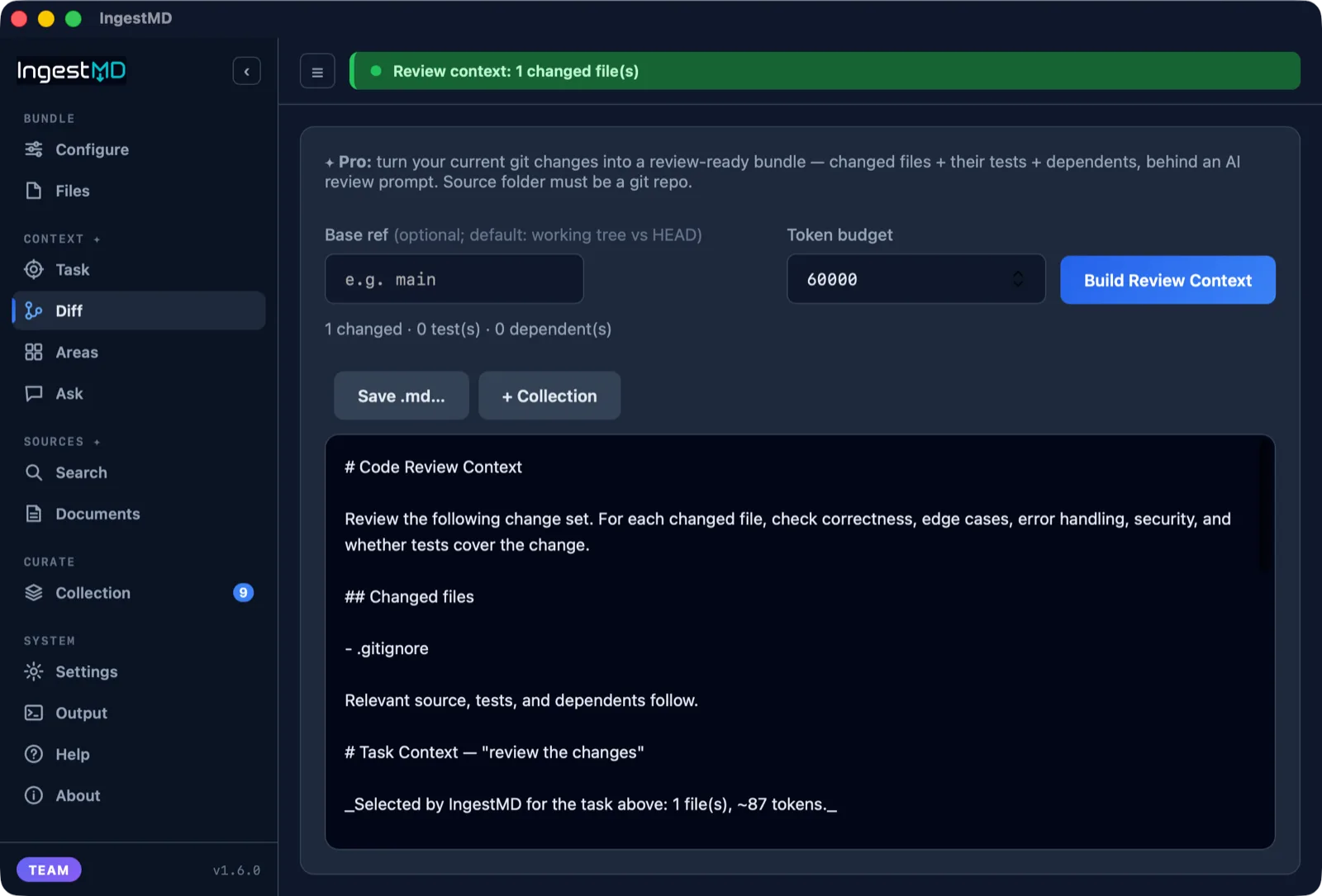
Task: Click the Token budget number field
Action: point(916,279)
